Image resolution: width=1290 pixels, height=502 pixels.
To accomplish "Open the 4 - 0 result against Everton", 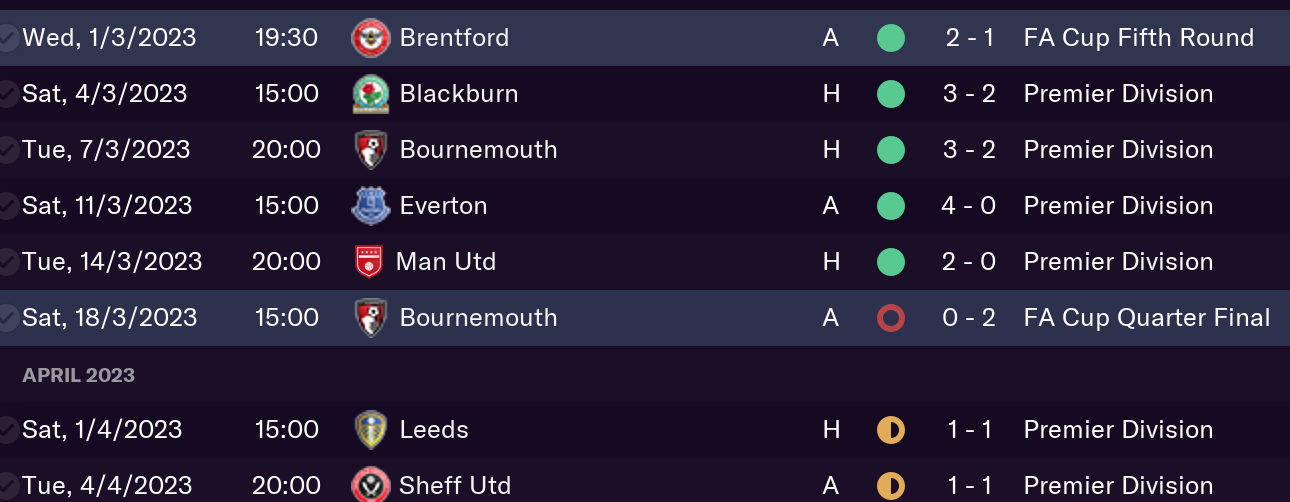I will click(970, 206).
